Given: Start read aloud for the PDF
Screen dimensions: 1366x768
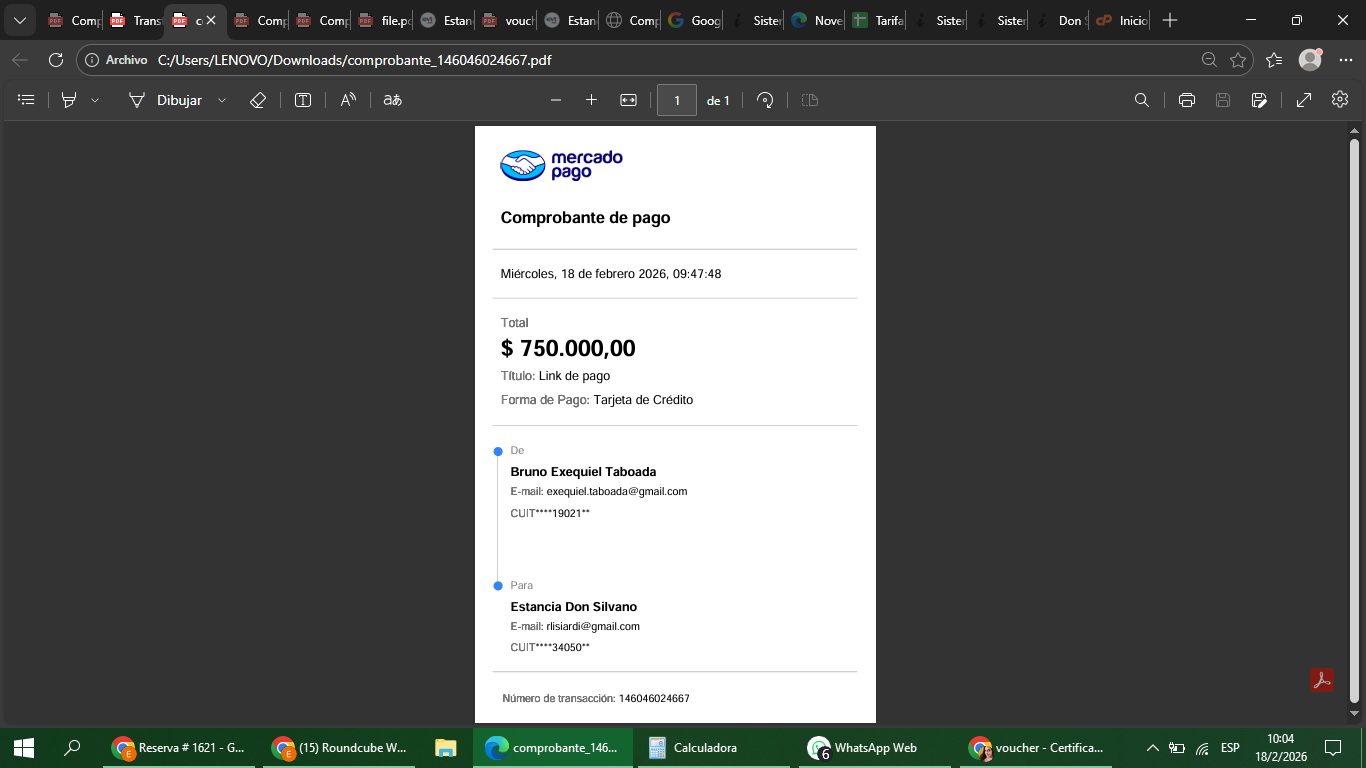Looking at the screenshot, I should 348,100.
